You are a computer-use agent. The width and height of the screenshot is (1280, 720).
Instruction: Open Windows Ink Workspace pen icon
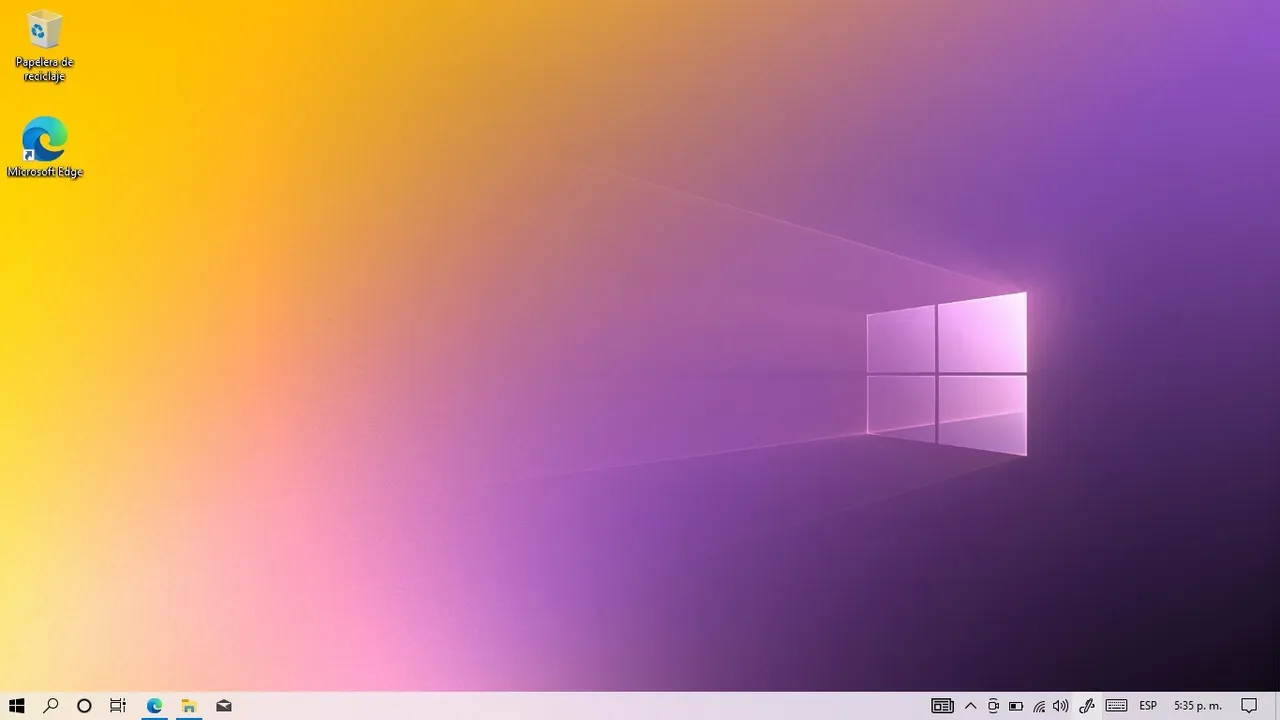1087,706
